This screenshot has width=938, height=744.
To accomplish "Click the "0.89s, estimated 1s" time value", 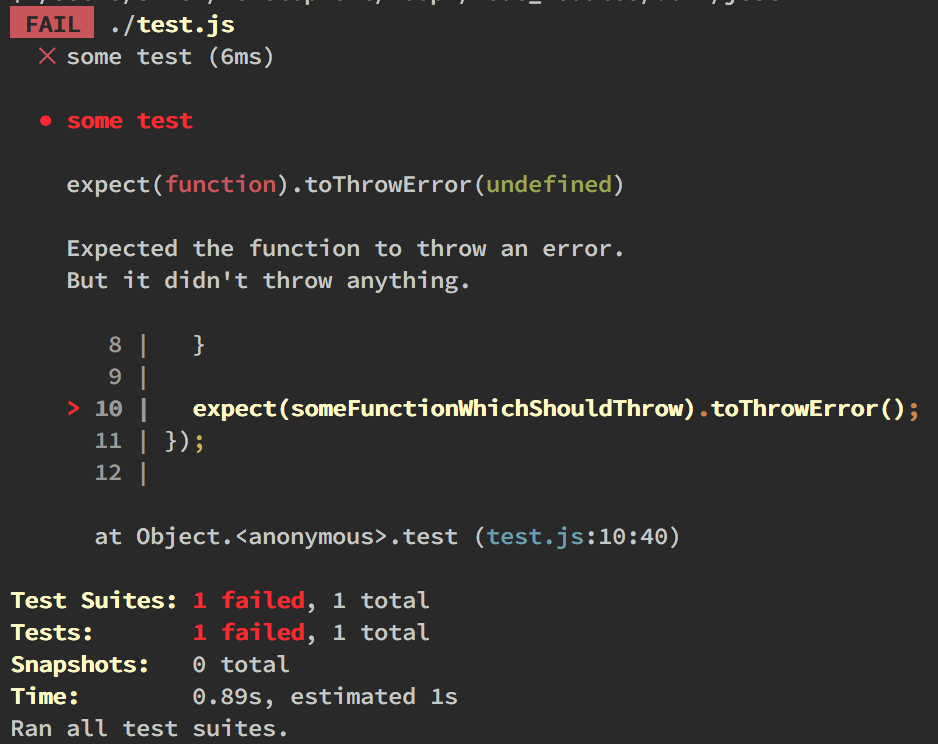I will [x=324, y=697].
